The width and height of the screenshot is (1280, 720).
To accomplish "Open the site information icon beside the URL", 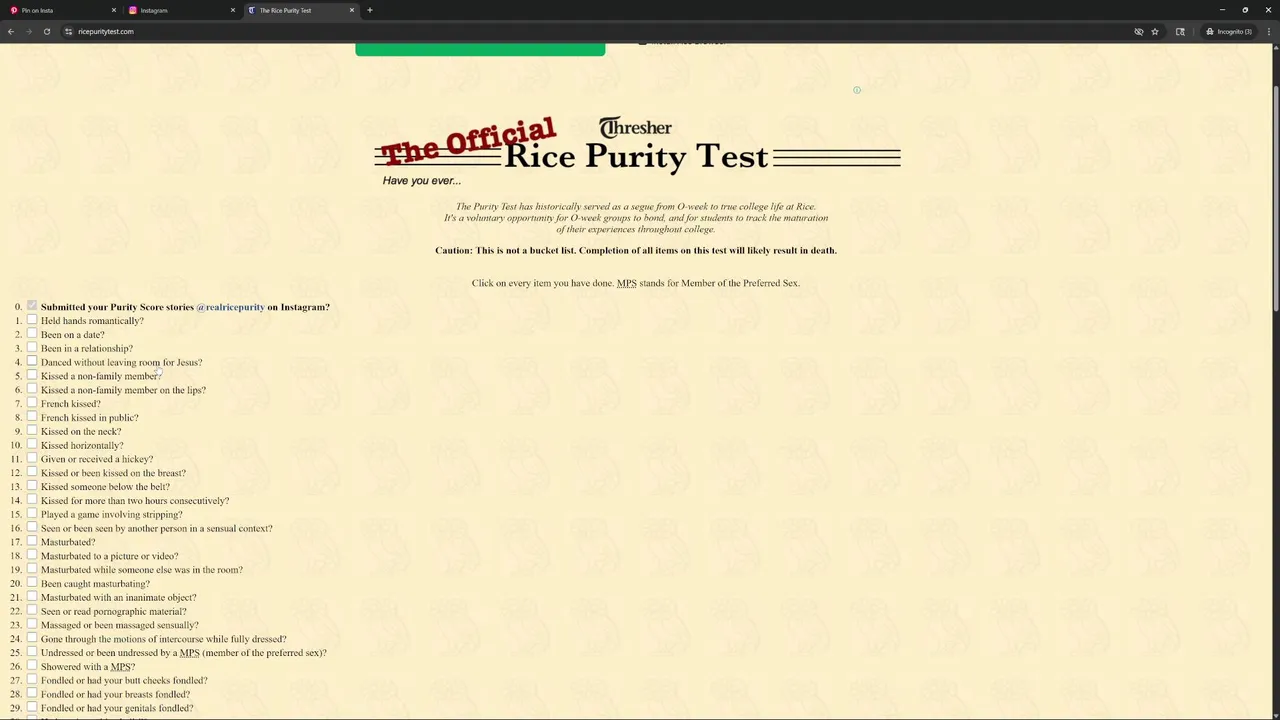I will [x=68, y=31].
